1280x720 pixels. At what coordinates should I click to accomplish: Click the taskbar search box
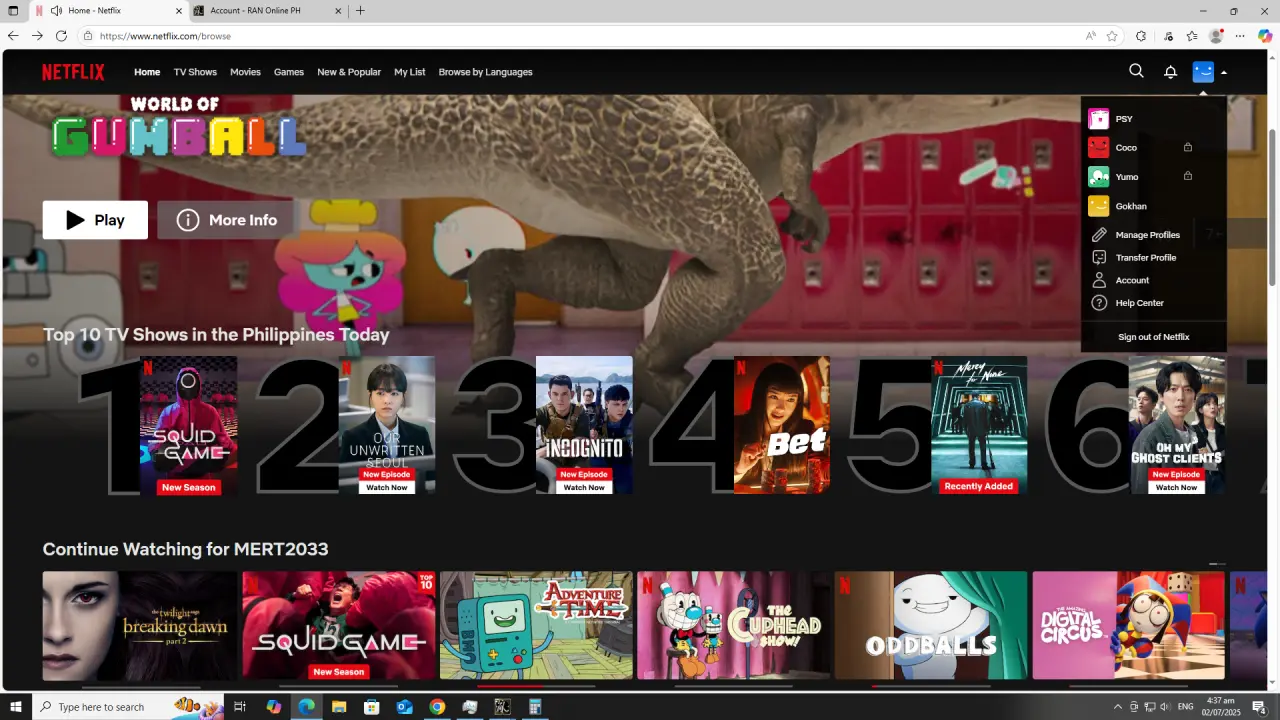(127, 707)
